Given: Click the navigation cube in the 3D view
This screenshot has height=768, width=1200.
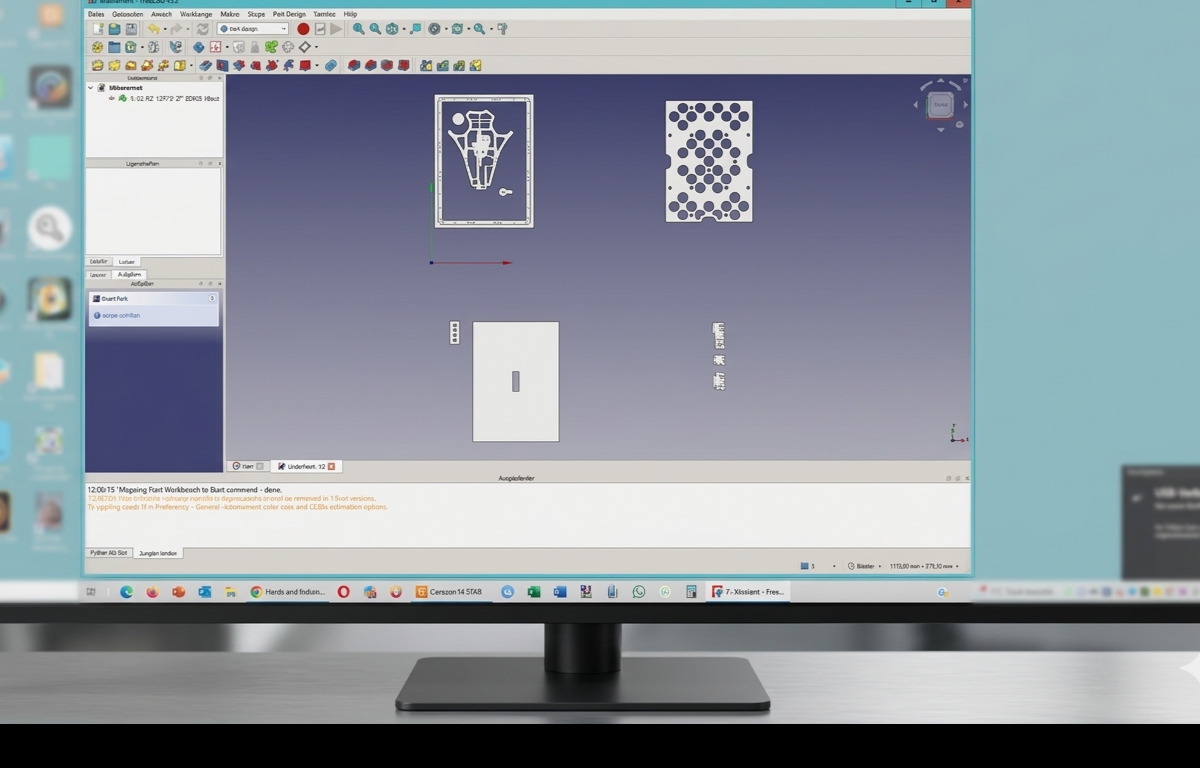Looking at the screenshot, I should click(x=940, y=105).
